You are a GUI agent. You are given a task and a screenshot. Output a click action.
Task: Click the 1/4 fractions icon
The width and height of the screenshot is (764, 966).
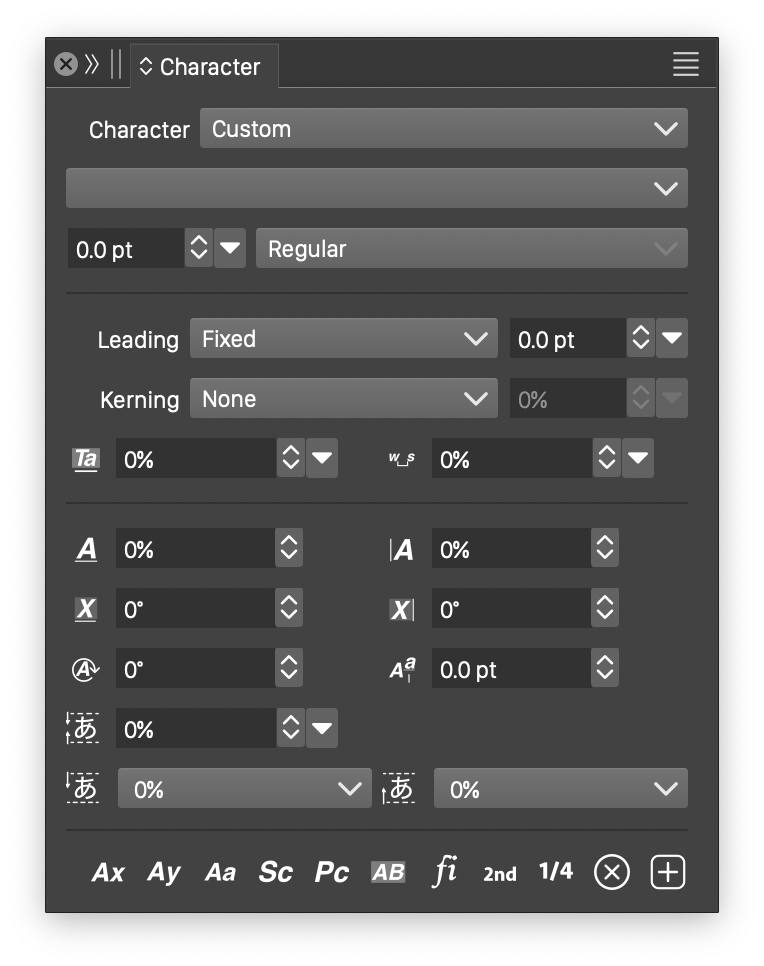556,871
